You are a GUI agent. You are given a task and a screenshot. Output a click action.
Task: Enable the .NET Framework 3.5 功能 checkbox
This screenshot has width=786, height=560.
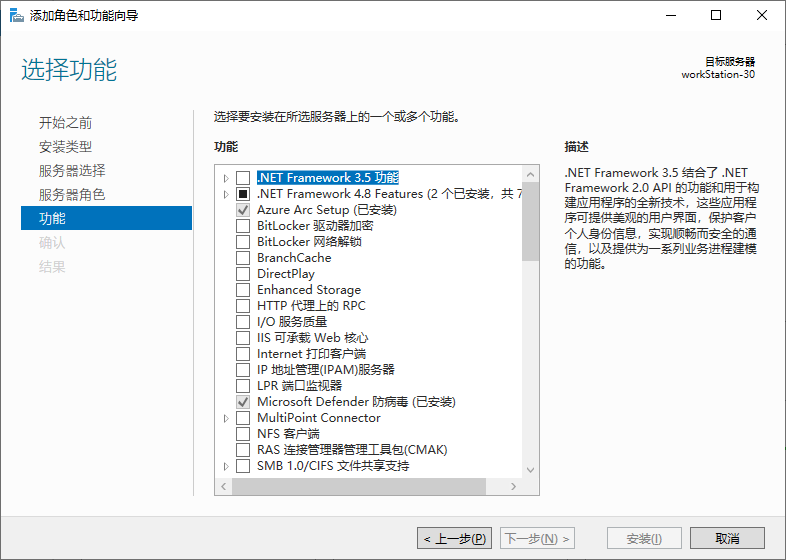tap(243, 178)
